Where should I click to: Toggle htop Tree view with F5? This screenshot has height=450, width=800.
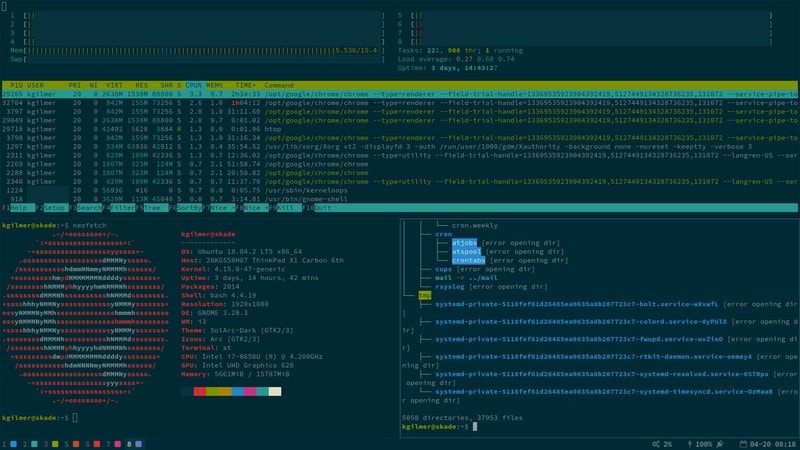(152, 208)
